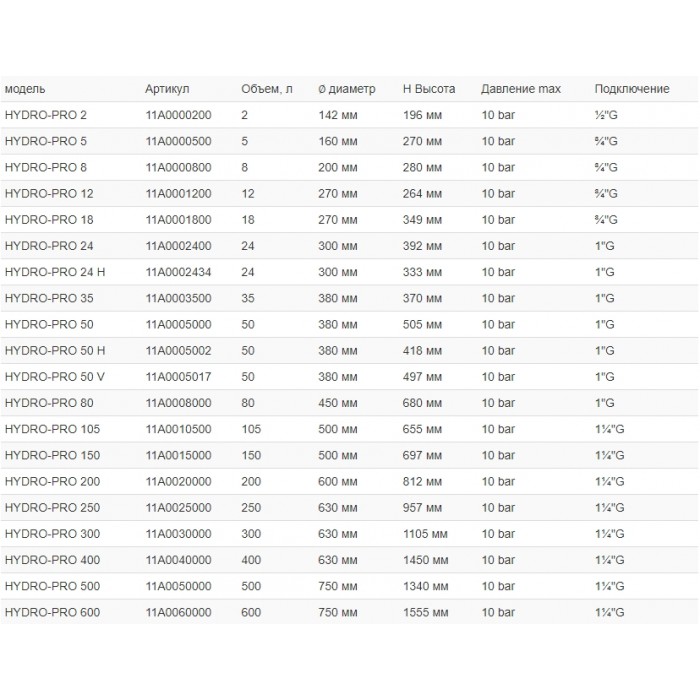This screenshot has width=700, height=700.
Task: Click article number 11A0002400
Action: pos(179,246)
